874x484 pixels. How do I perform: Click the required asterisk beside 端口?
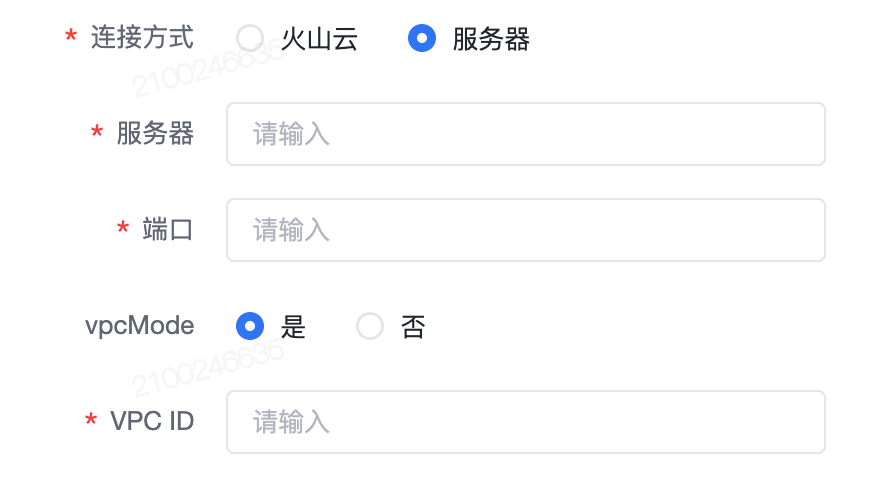coord(123,230)
